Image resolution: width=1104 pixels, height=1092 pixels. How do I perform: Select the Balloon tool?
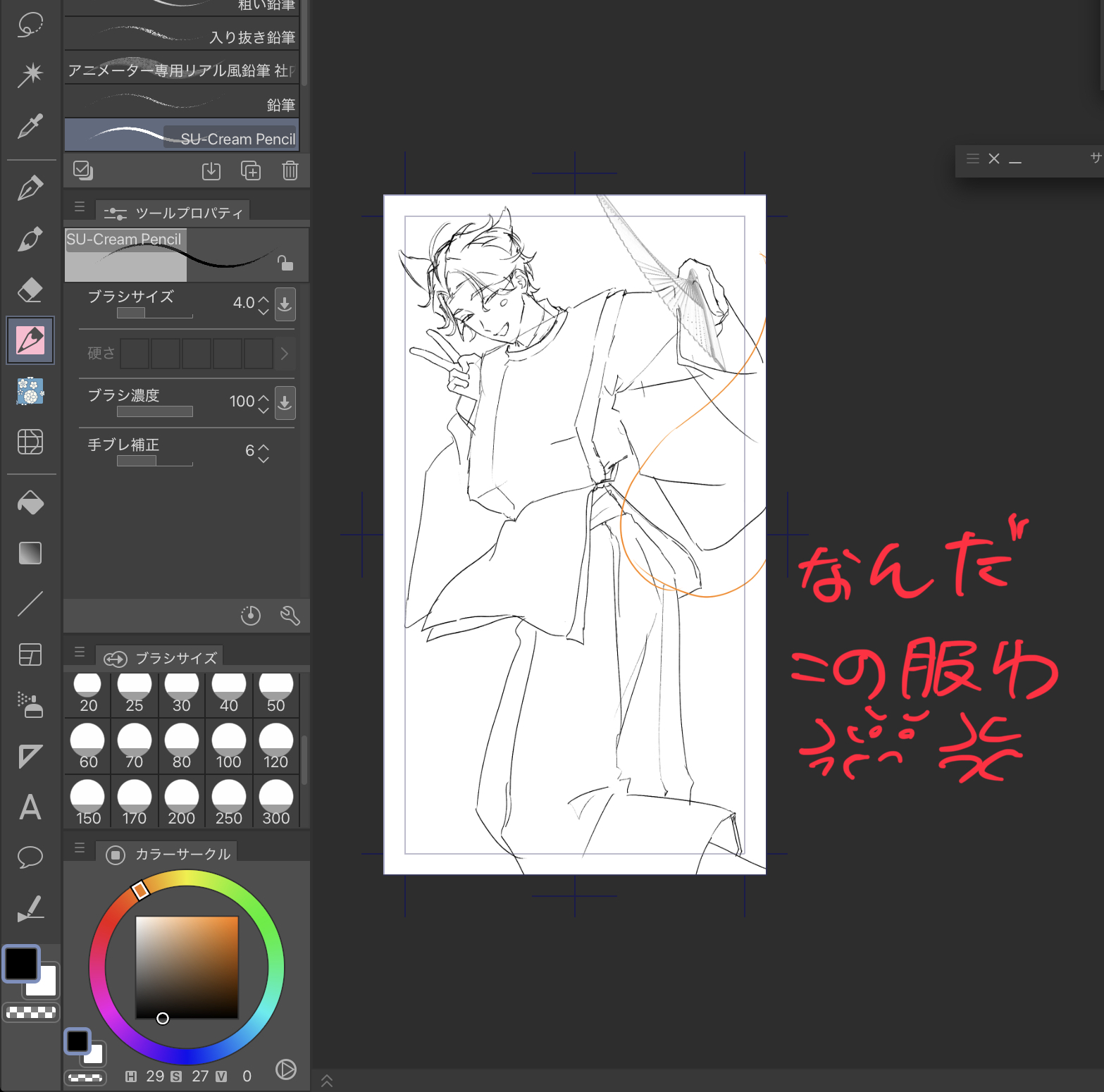(x=30, y=857)
